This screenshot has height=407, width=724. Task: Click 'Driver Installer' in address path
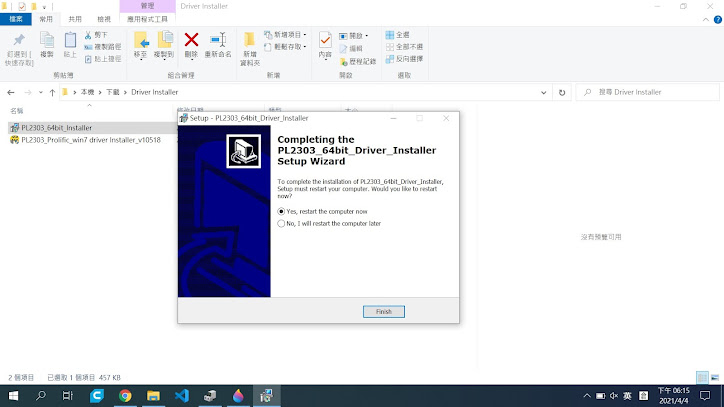pyautogui.click(x=154, y=92)
